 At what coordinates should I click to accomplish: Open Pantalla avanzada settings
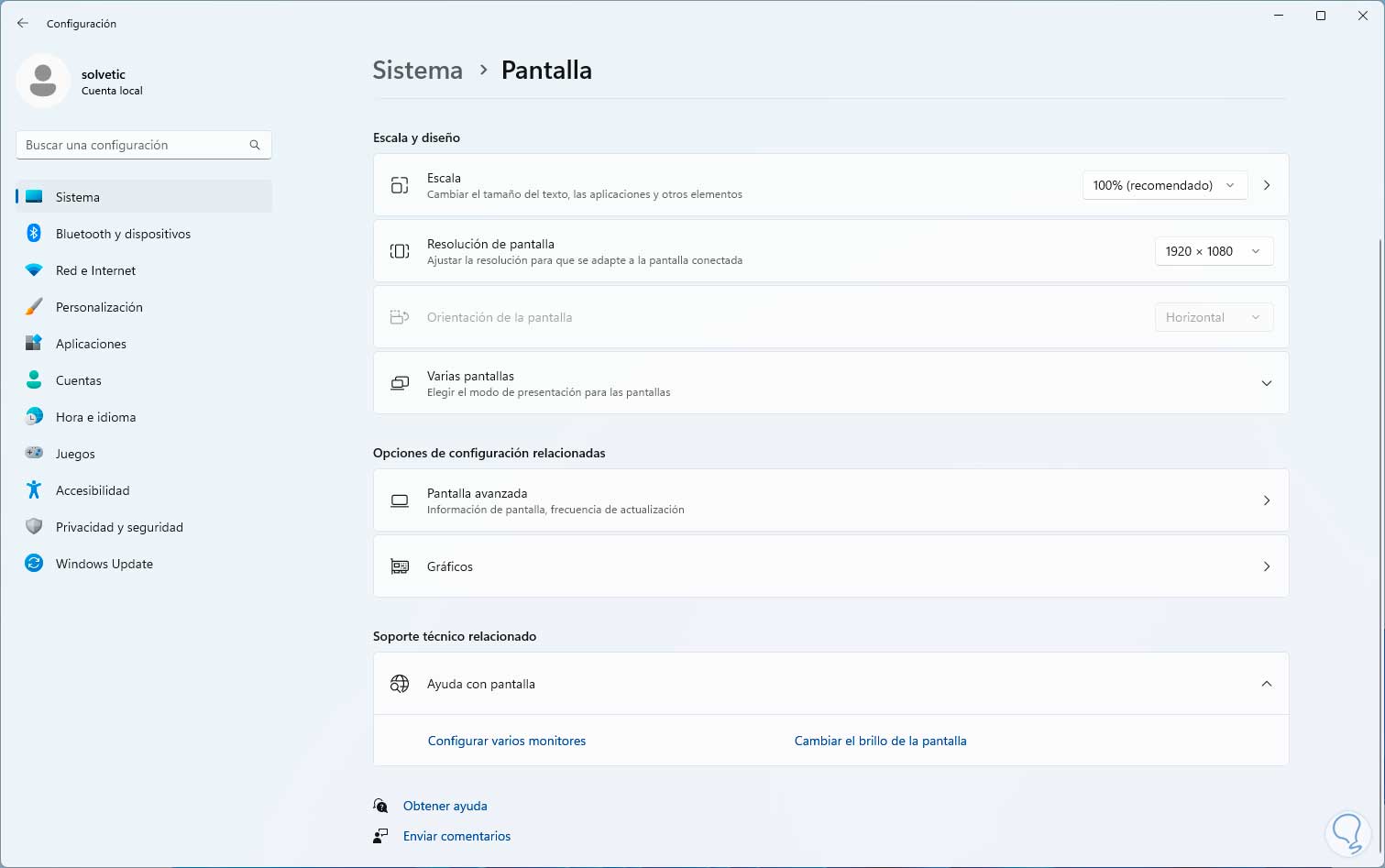tap(830, 500)
